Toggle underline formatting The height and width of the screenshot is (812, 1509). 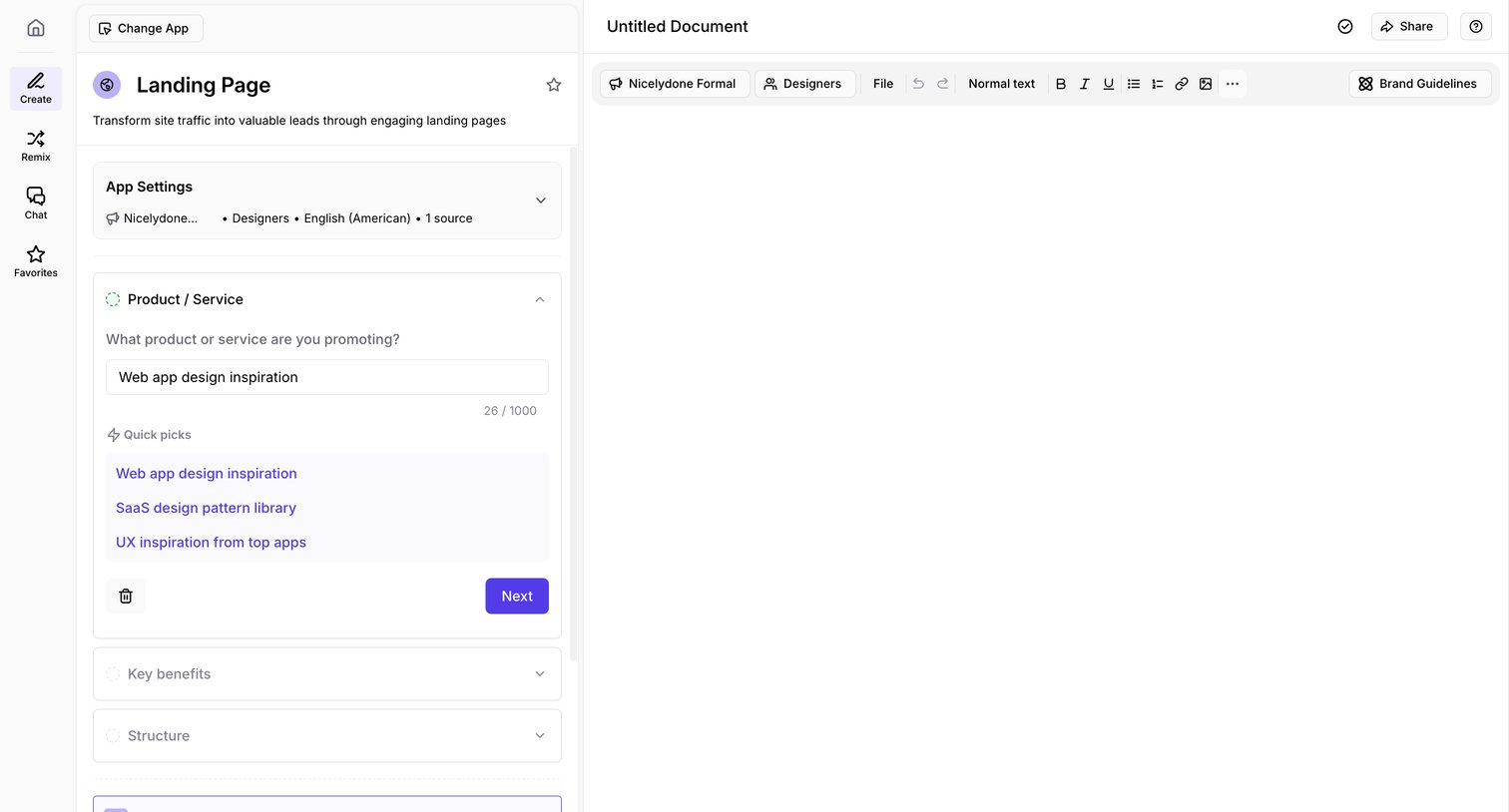pyautogui.click(x=1109, y=84)
